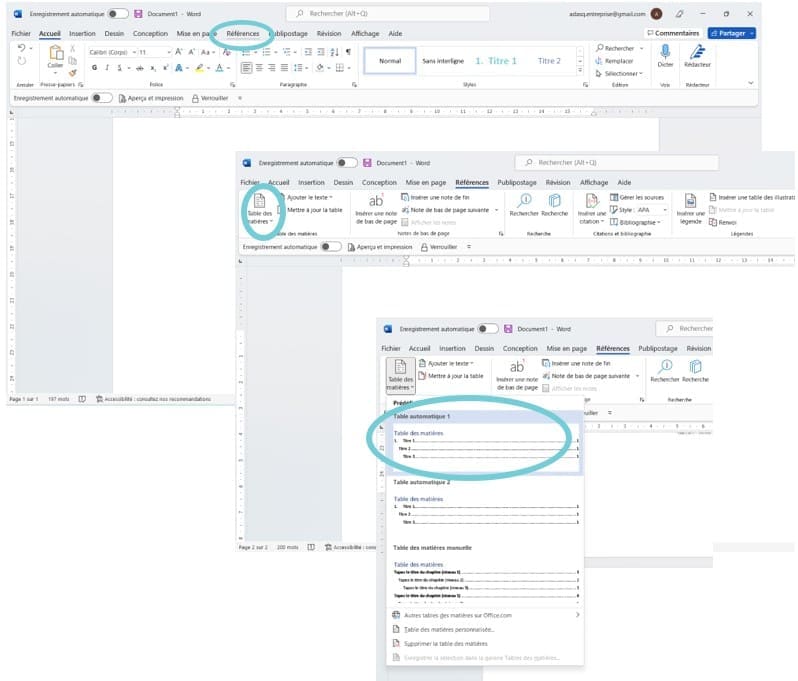
Task: Toggle italic I button in top window
Action: click(x=107, y=68)
